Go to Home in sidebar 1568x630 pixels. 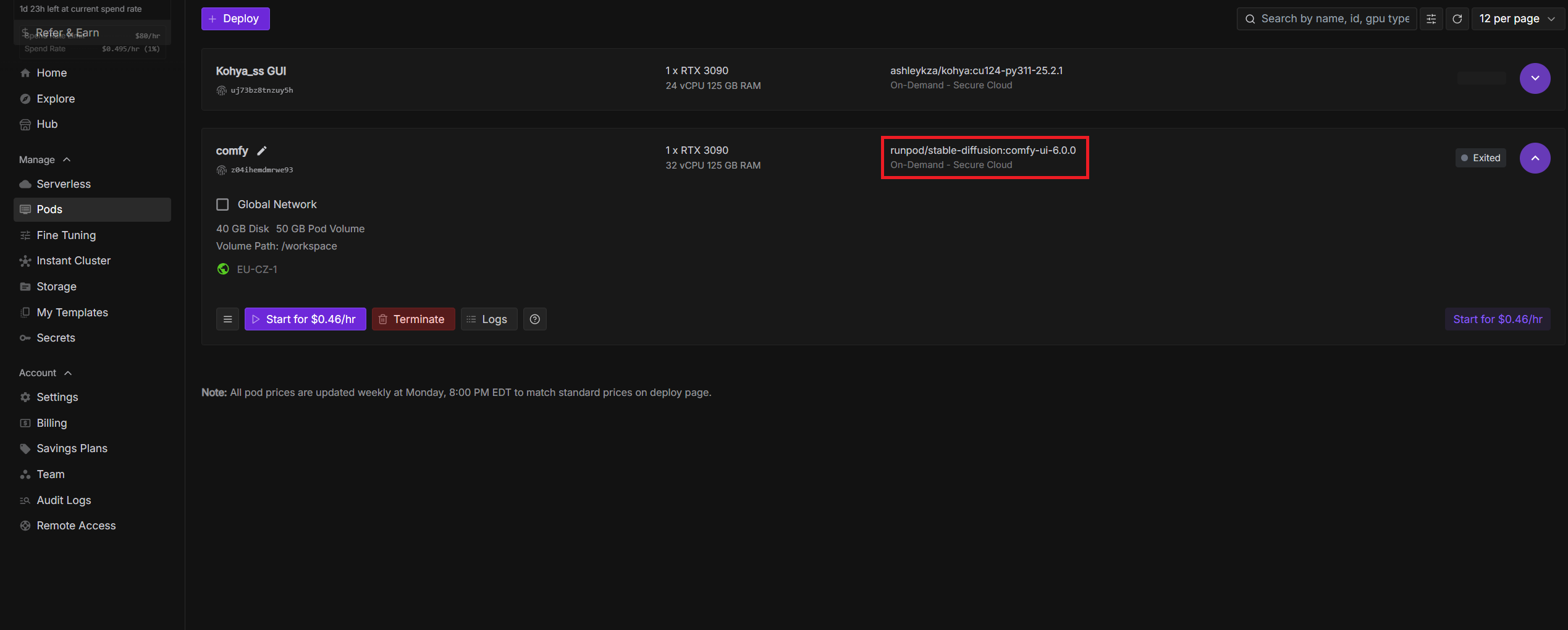tap(92, 73)
